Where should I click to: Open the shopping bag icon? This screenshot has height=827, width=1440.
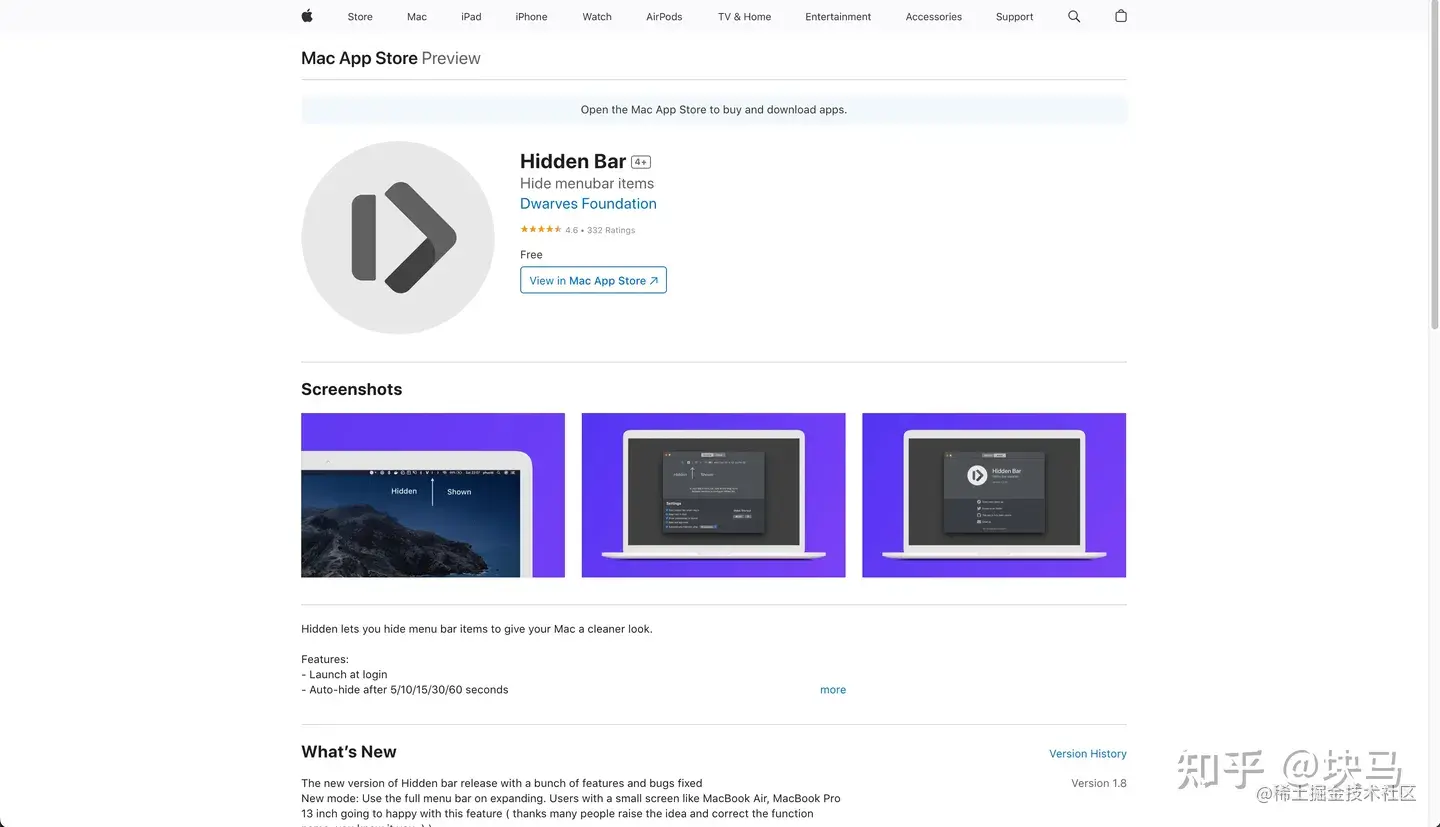[x=1121, y=16]
